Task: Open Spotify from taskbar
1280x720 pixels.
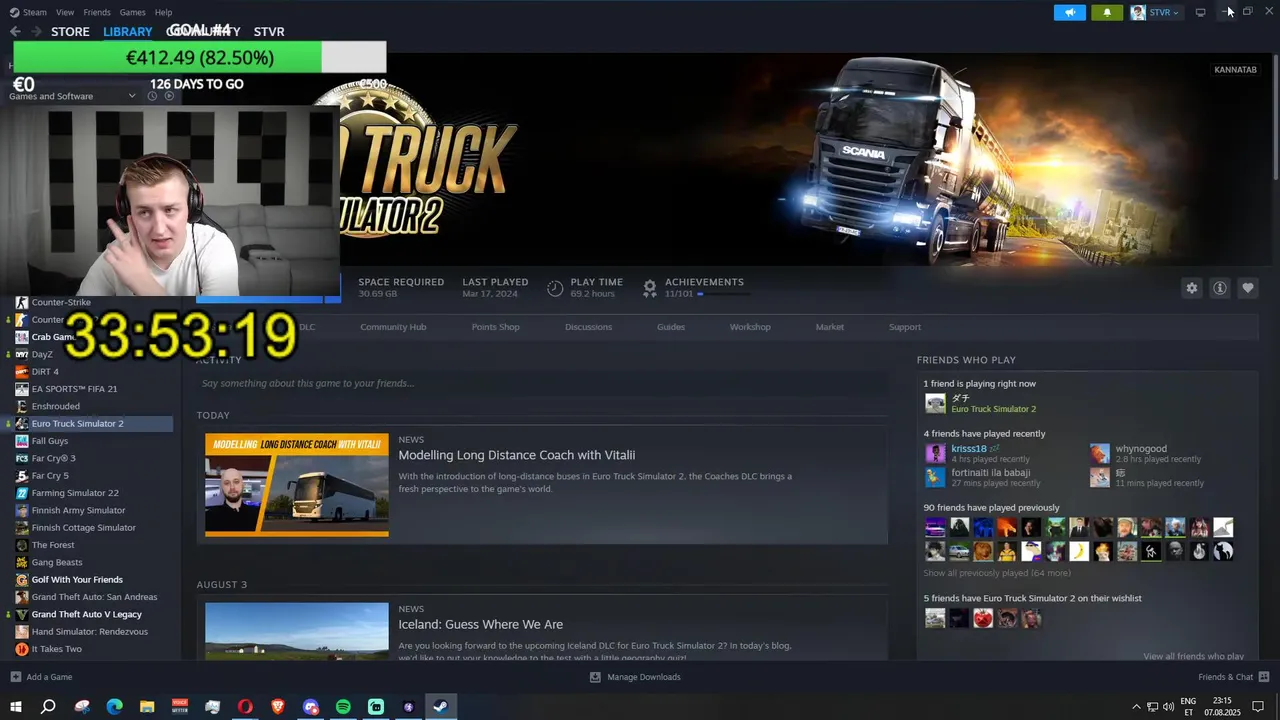Action: tap(343, 707)
